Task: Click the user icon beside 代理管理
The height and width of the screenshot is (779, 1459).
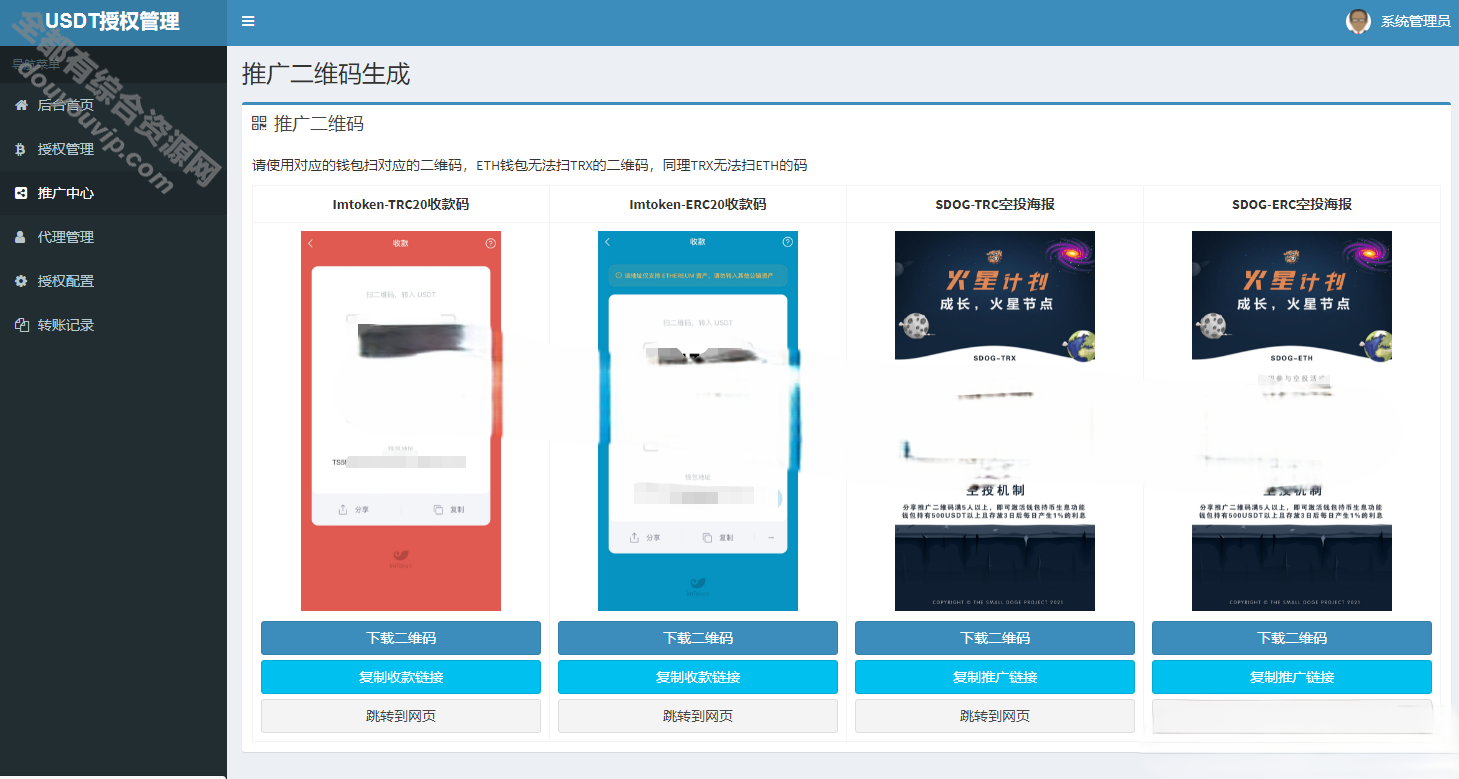Action: click(21, 237)
